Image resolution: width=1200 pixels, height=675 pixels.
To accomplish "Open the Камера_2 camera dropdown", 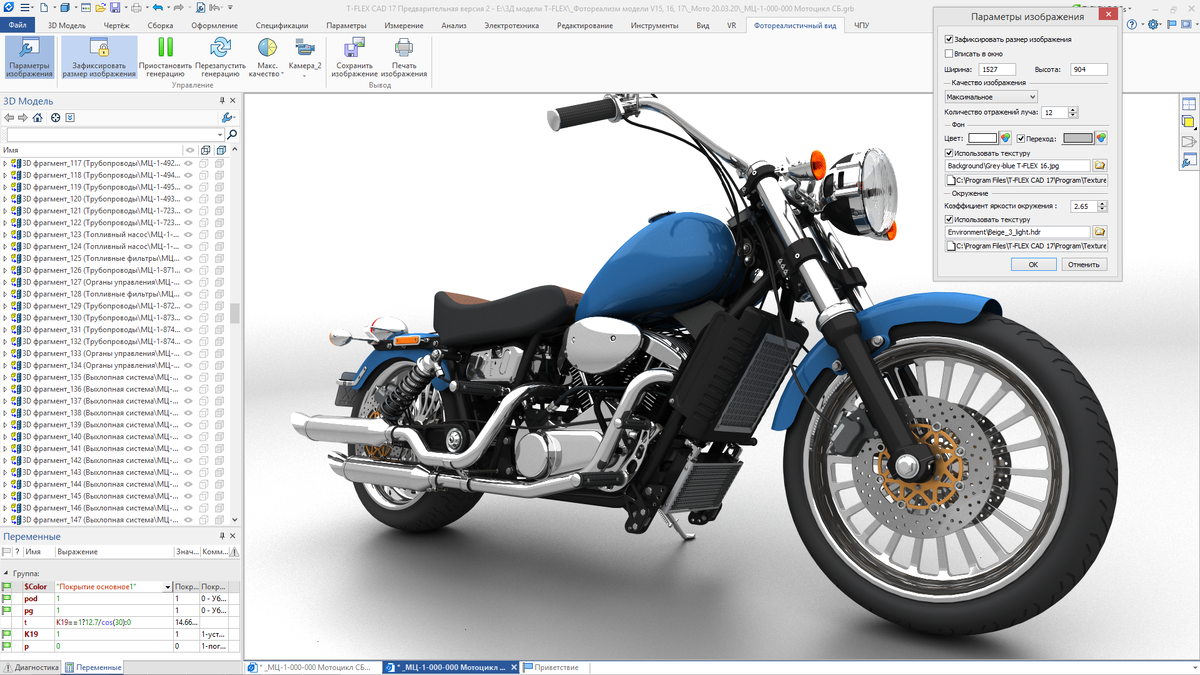I will [x=305, y=58].
